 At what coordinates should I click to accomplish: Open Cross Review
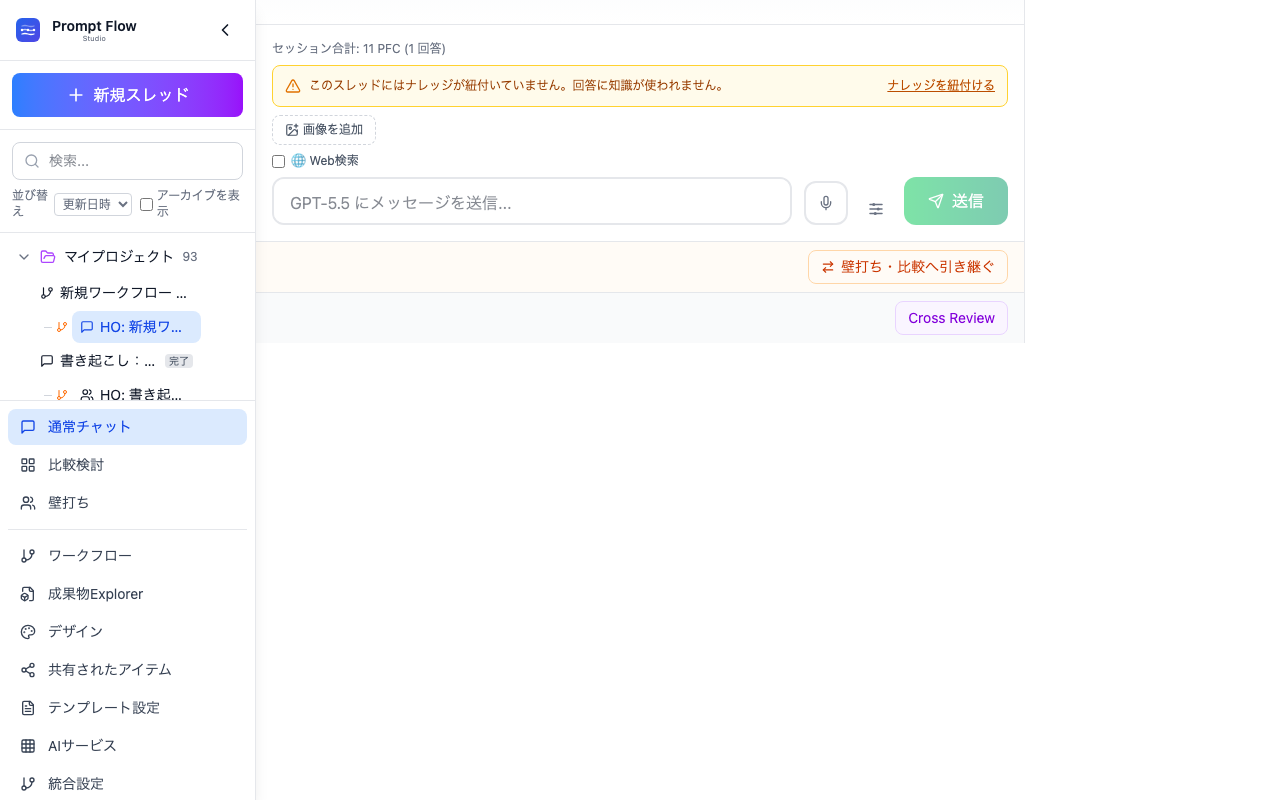(951, 318)
